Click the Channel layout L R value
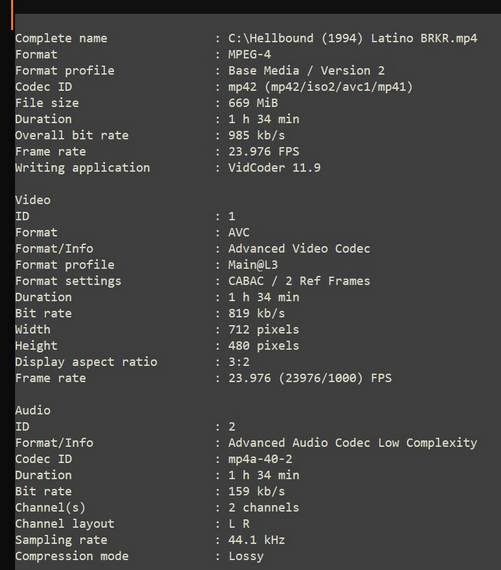Image resolution: width=501 pixels, height=570 pixels. click(239, 524)
